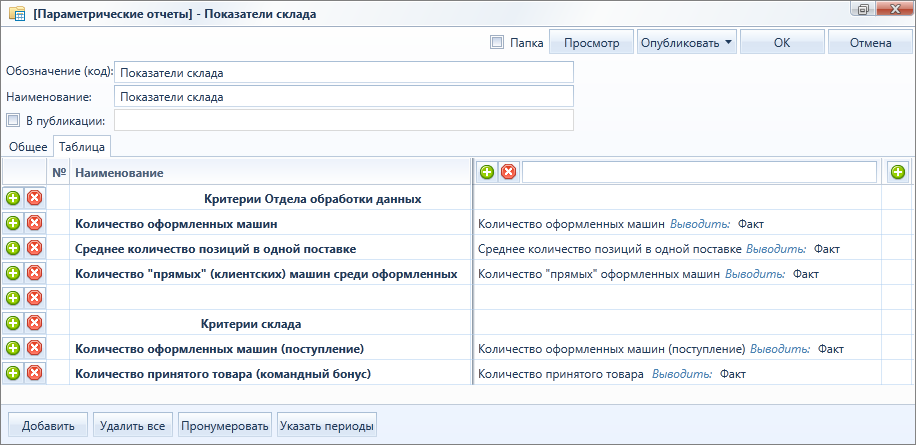Delete the empty table row
The width and height of the screenshot is (916, 445).
point(34,298)
